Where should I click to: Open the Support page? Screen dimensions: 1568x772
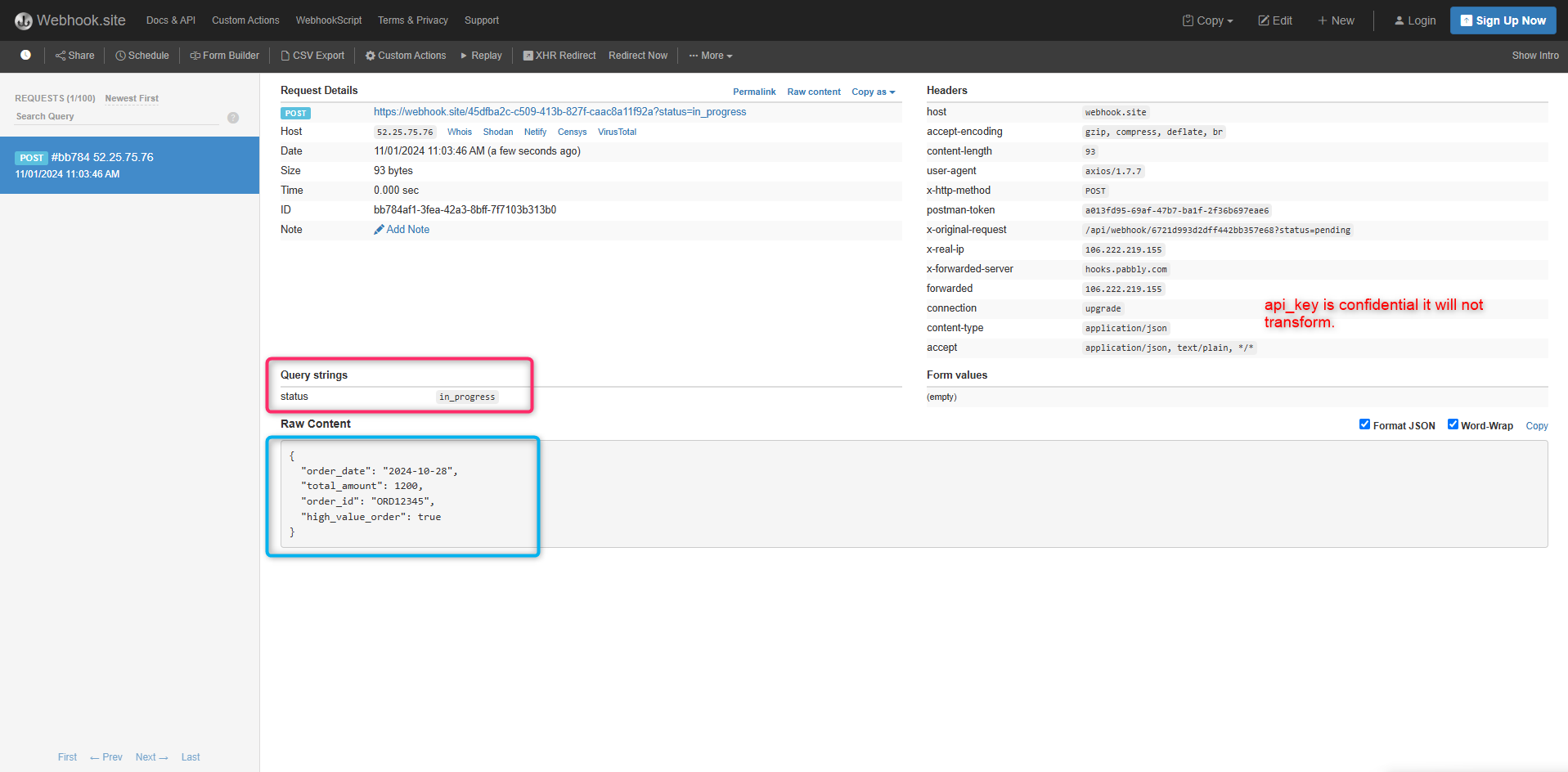click(x=482, y=20)
